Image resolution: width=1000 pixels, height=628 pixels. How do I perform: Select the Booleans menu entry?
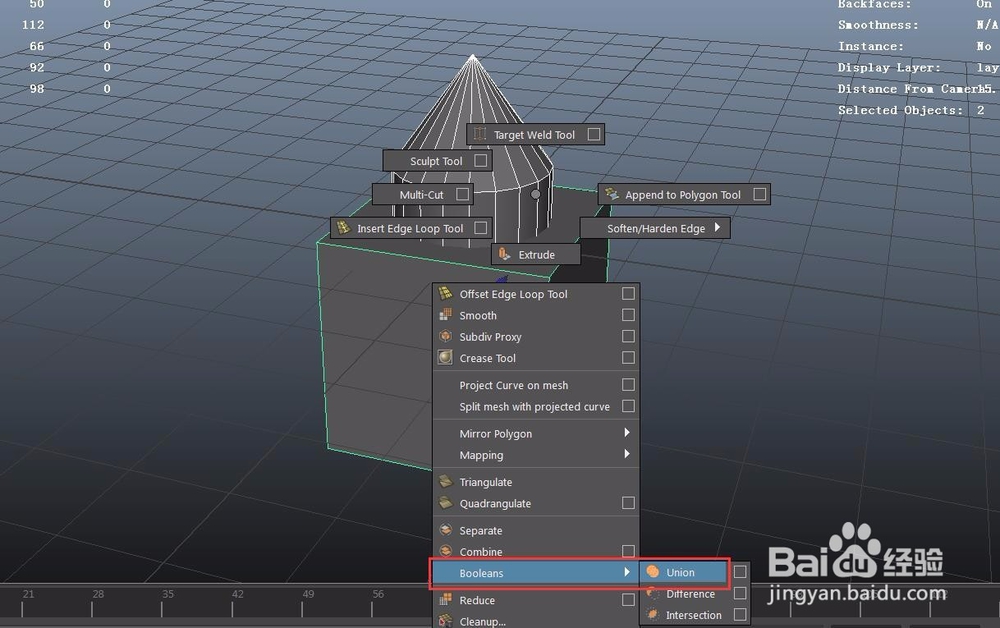point(536,573)
